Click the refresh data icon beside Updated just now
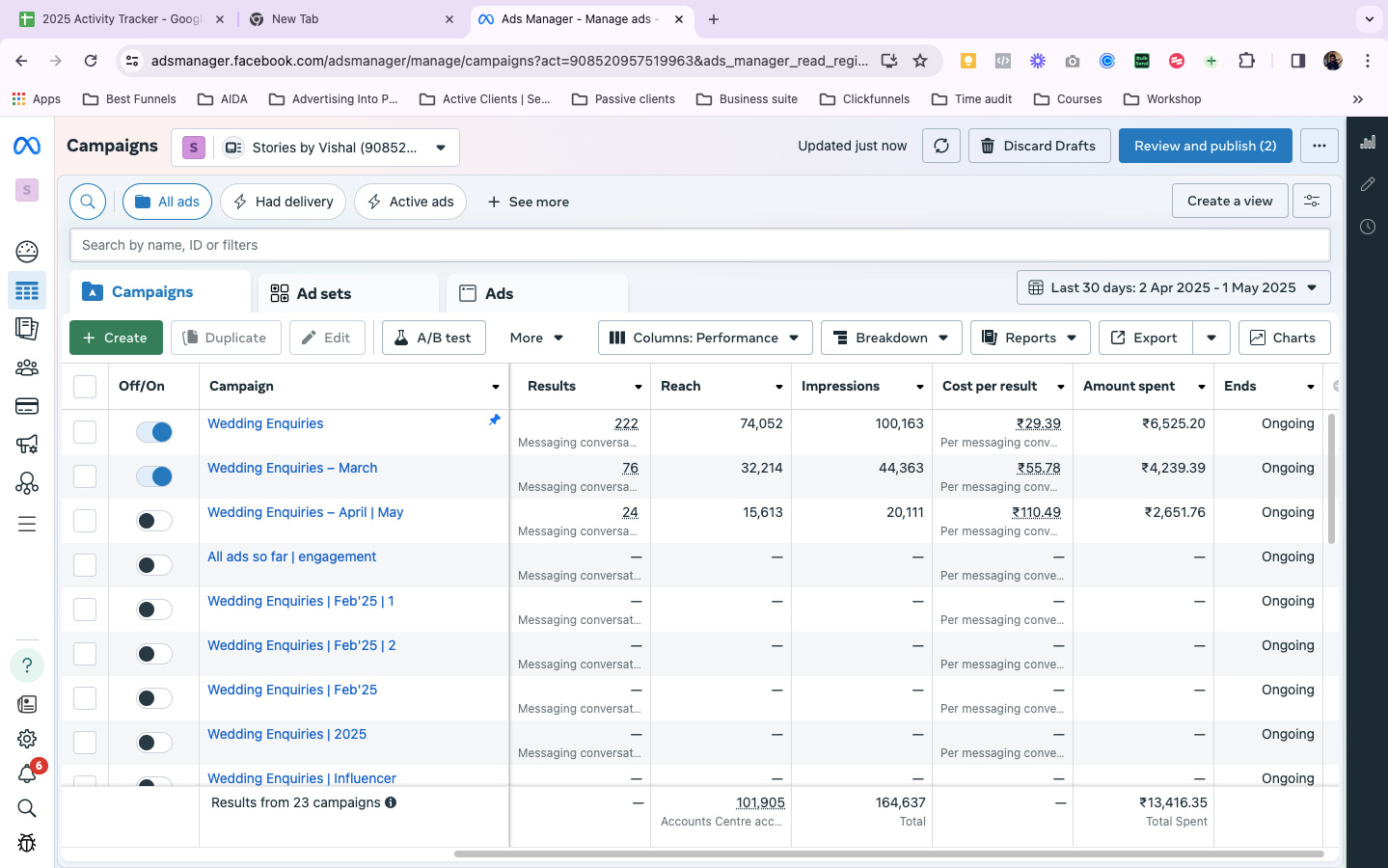The height and width of the screenshot is (868, 1388). (x=940, y=146)
